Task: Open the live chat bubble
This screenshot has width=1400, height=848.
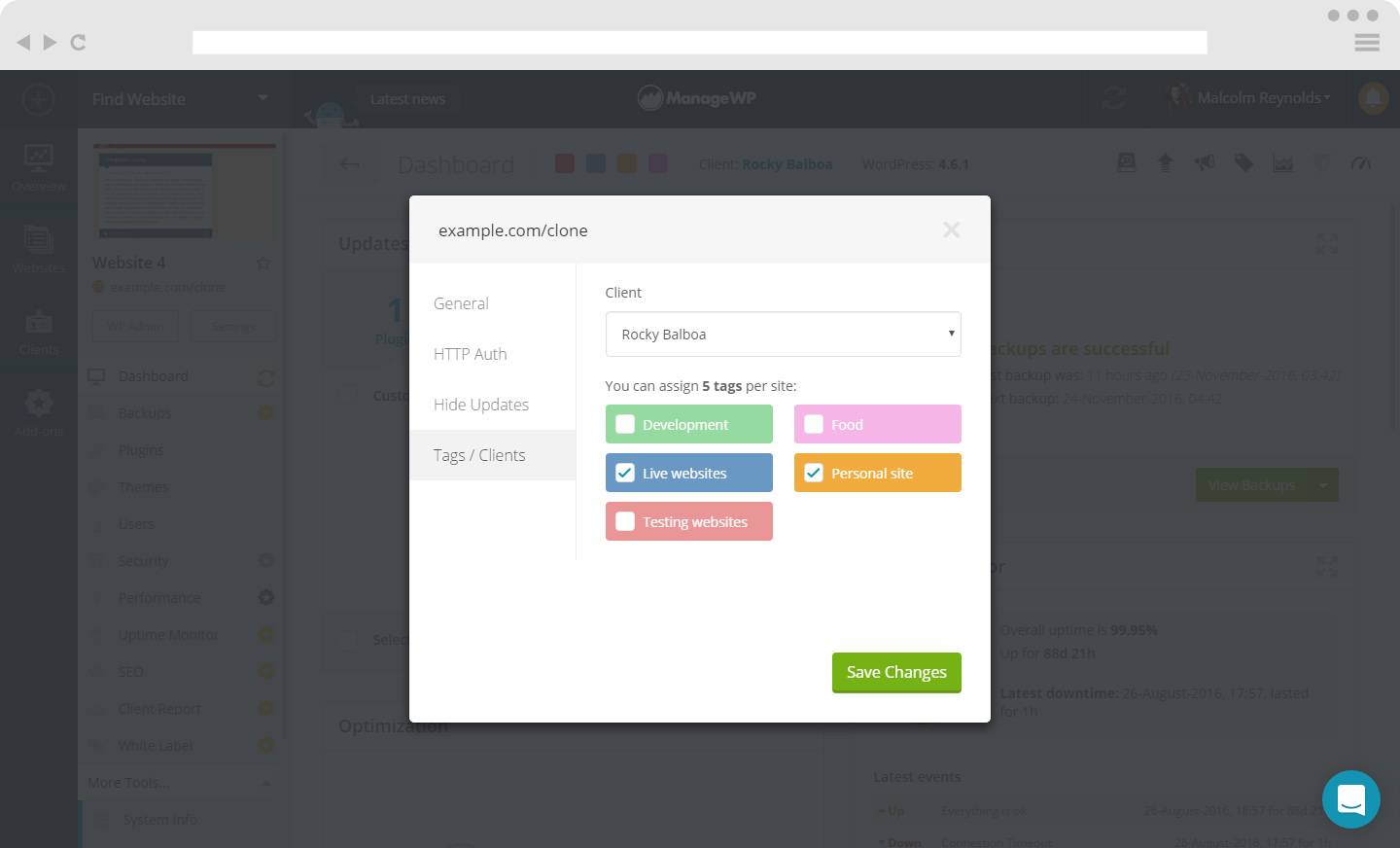Action: (x=1351, y=799)
